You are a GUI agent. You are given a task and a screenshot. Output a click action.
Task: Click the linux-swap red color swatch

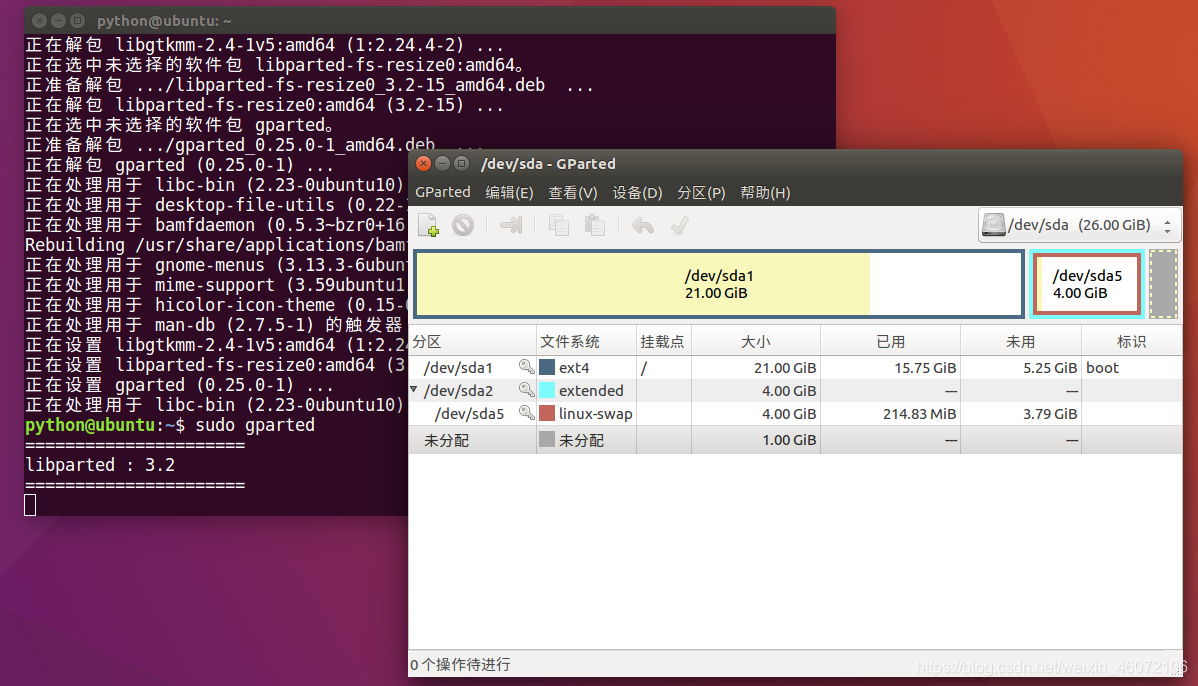pos(547,413)
